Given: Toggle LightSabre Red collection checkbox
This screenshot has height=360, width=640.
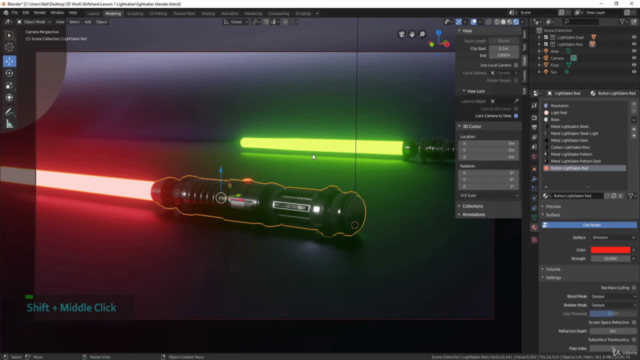Looking at the screenshot, I should pyautogui.click(x=546, y=44).
